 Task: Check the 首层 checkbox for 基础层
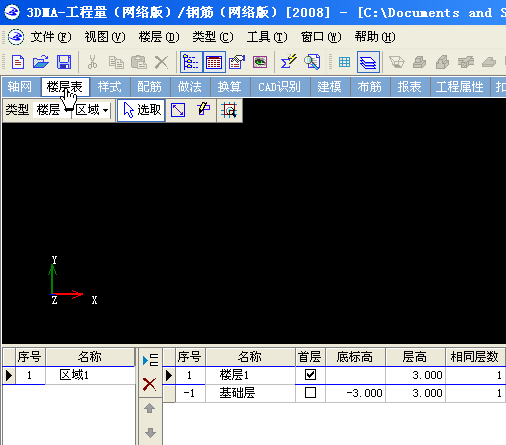click(310, 393)
